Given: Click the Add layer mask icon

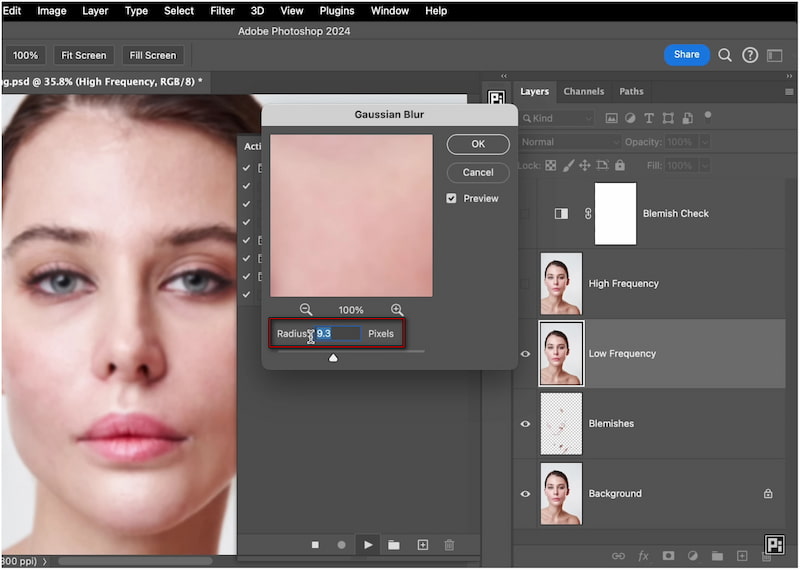Looking at the screenshot, I should pos(668,556).
